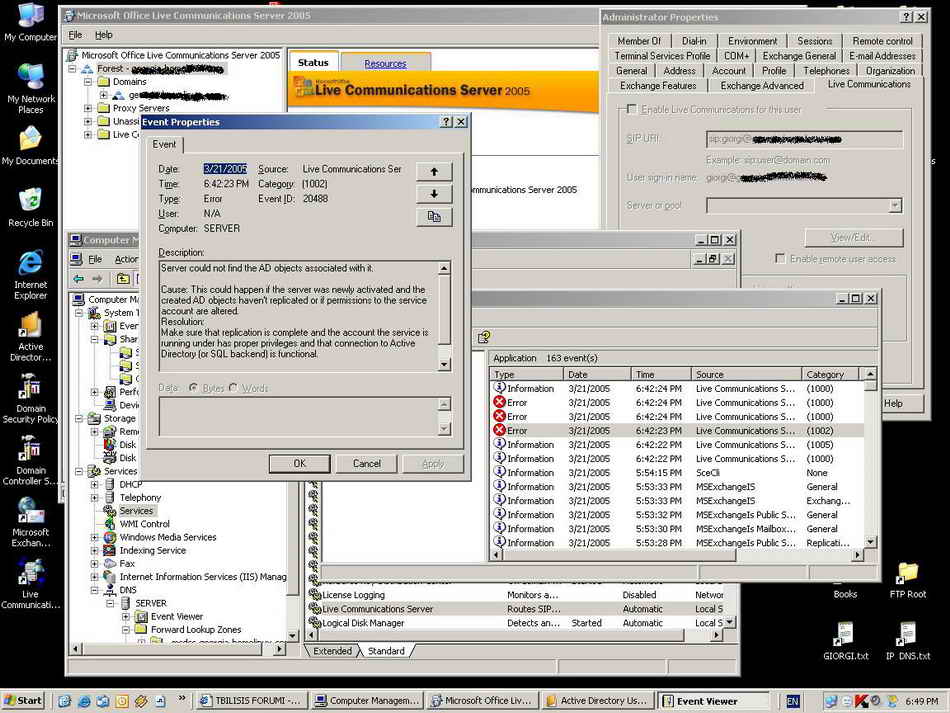Launch Internet Explorer desktop icon
Image resolution: width=950 pixels, height=713 pixels.
coord(30,274)
